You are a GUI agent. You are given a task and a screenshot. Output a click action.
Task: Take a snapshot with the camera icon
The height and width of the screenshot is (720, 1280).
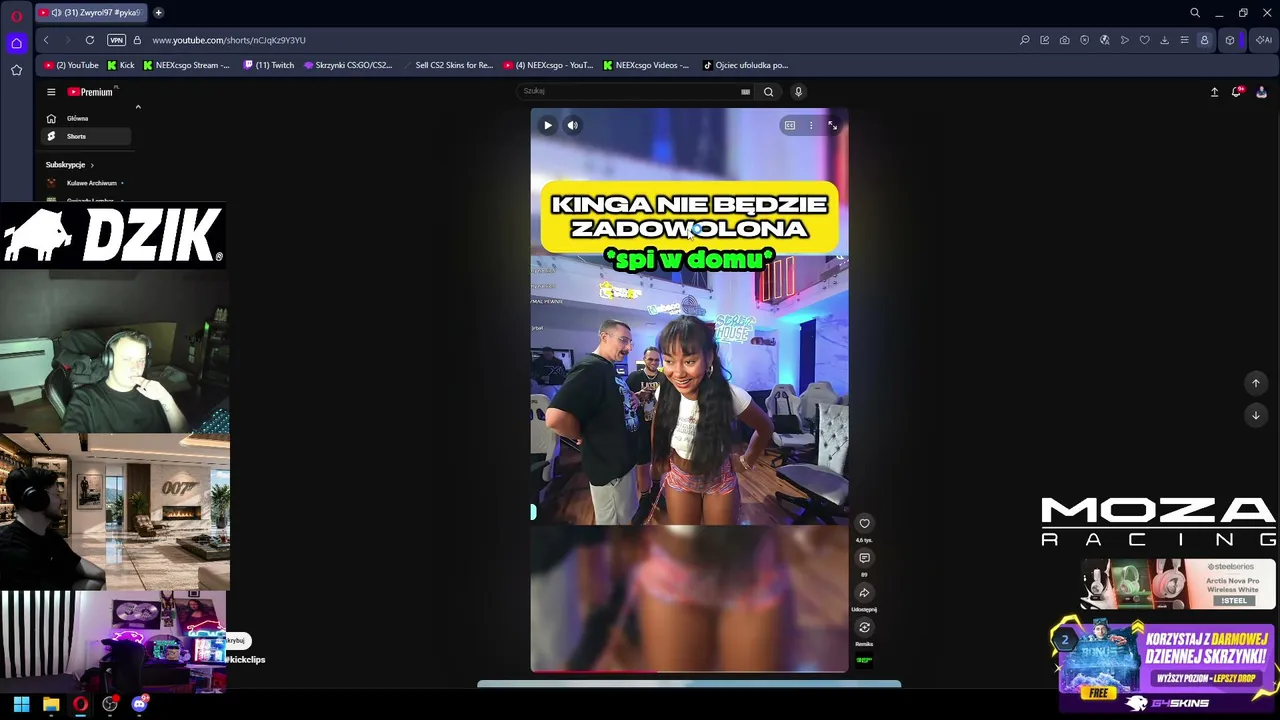[1065, 40]
